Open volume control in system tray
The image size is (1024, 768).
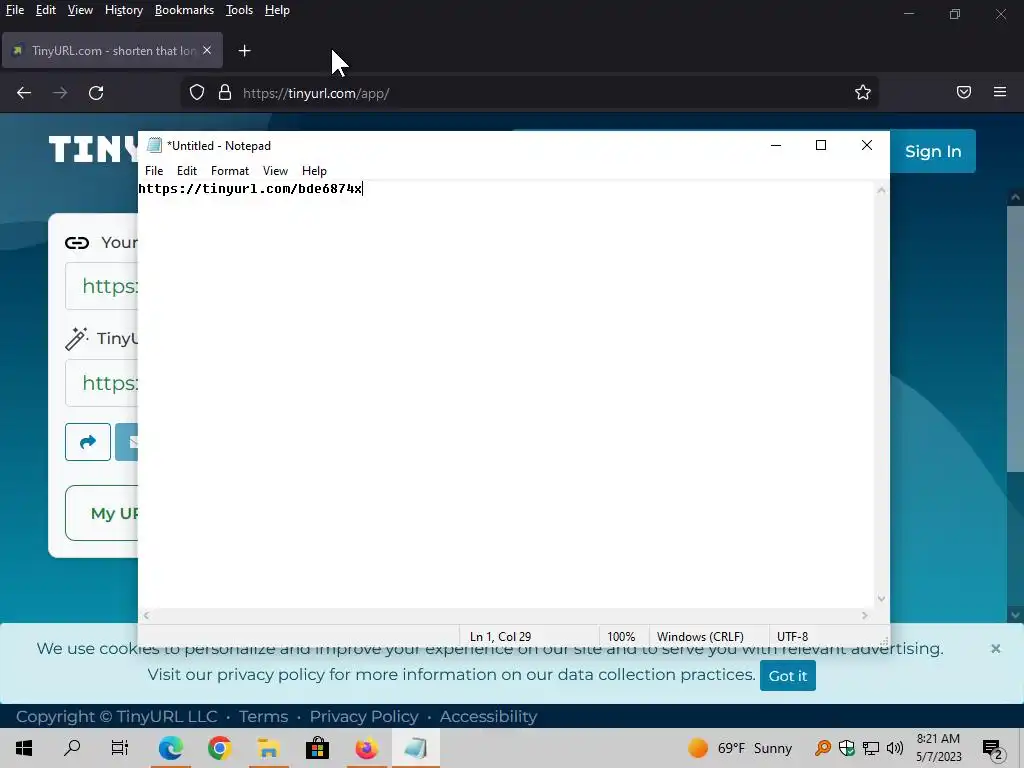(x=895, y=748)
